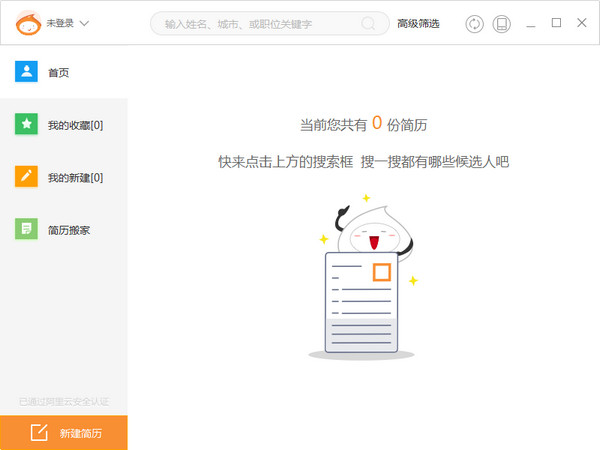Click the user avatar logo

click(29, 23)
